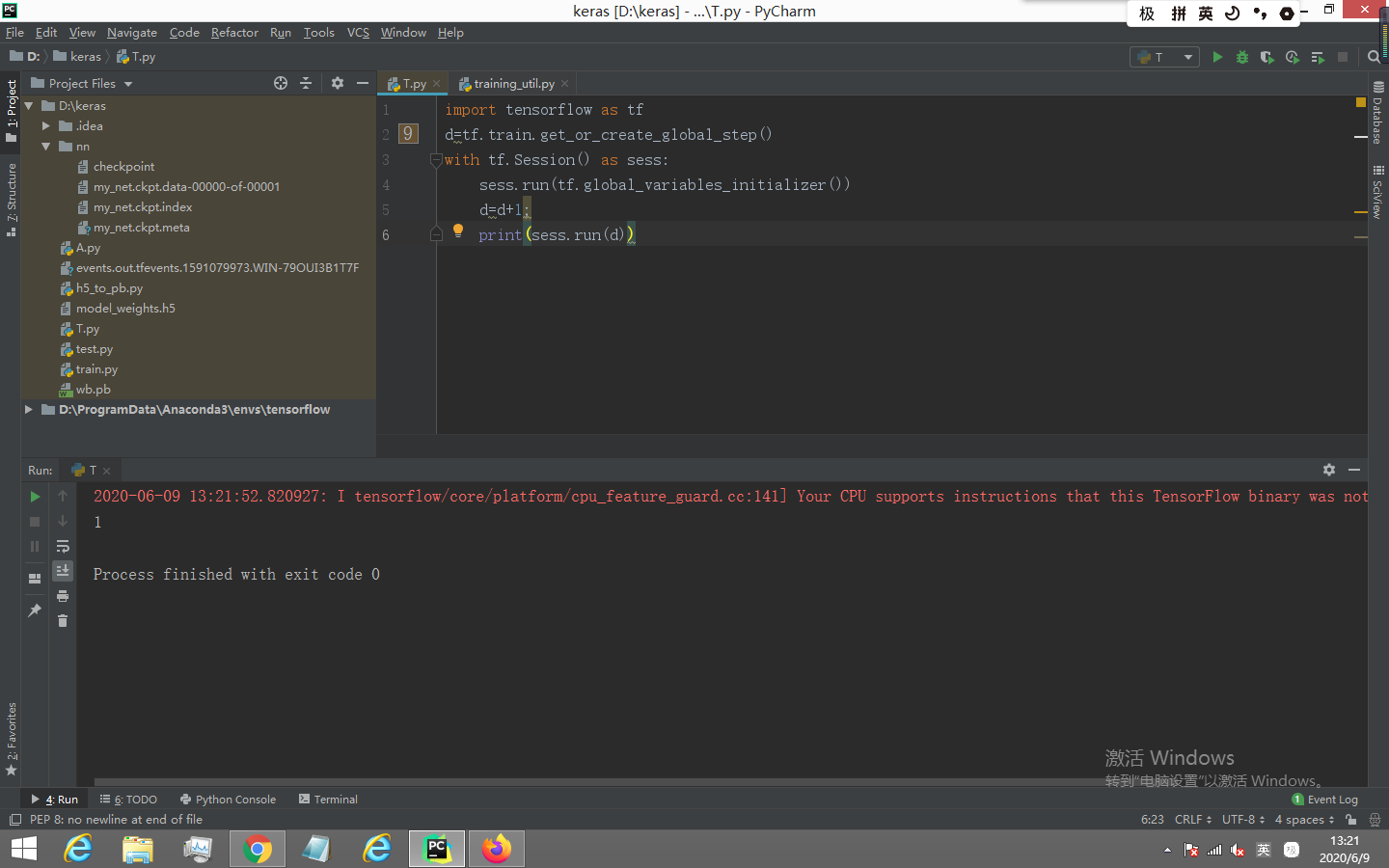Clear the Run console with the trash icon
The height and width of the screenshot is (868, 1389).
(x=63, y=620)
